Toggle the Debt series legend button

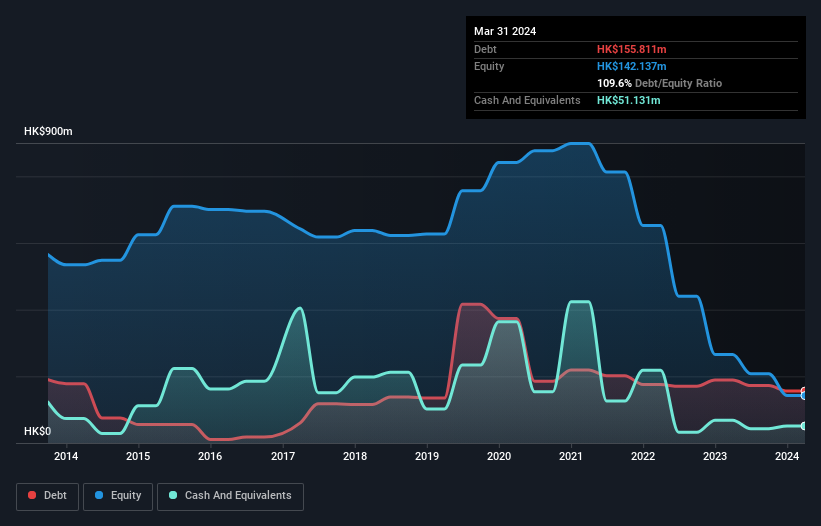(x=47, y=496)
